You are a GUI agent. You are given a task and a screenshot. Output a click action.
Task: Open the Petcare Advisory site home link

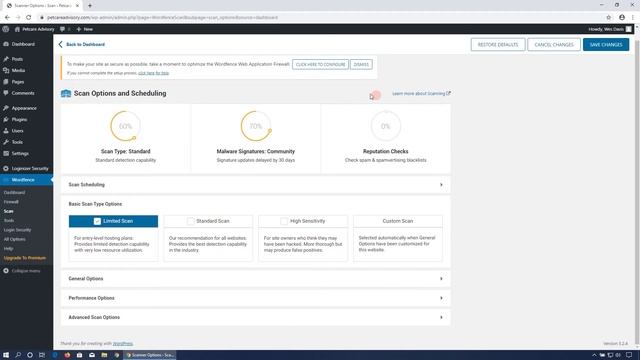tap(34, 29)
